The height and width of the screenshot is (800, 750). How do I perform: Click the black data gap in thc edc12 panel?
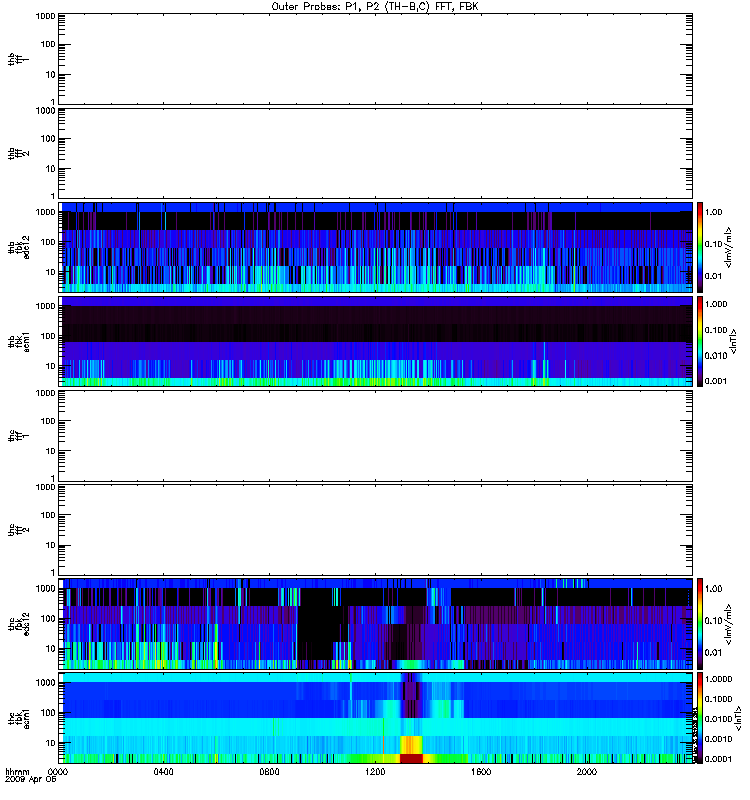click(x=318, y=623)
